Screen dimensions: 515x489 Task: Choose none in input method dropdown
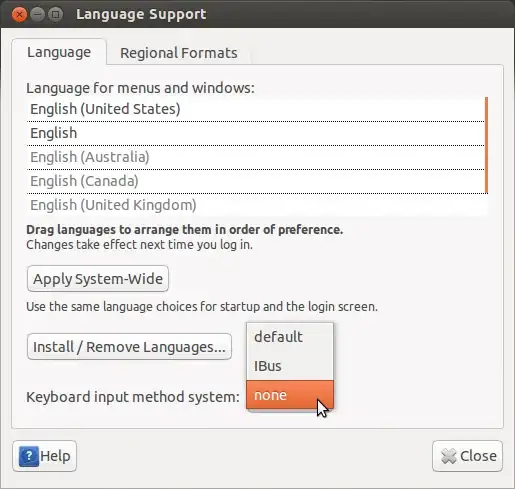[x=290, y=395]
